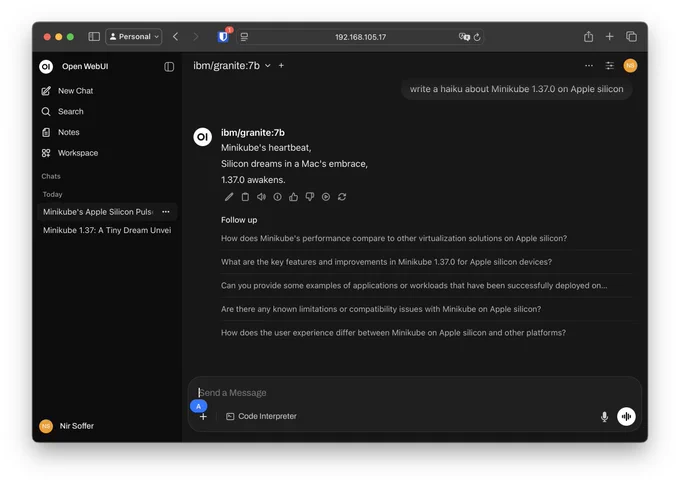Read the response aloud with speaker icon
This screenshot has height=485, width=680.
(261, 197)
